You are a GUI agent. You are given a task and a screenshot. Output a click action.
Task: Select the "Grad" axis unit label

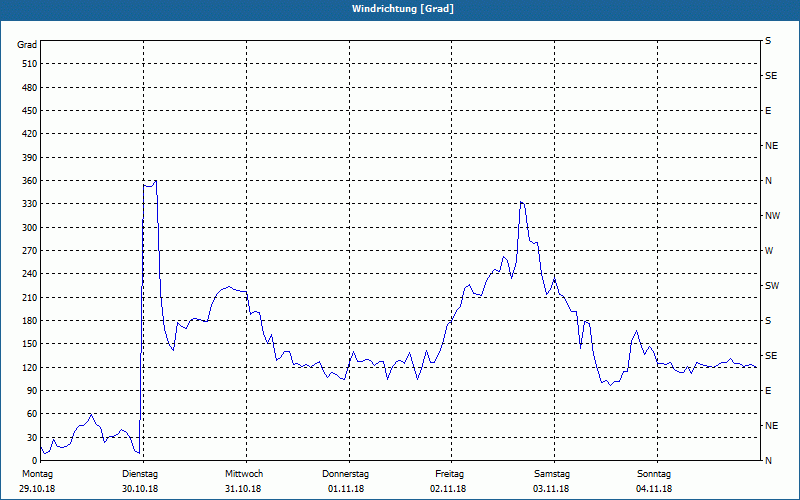point(27,45)
